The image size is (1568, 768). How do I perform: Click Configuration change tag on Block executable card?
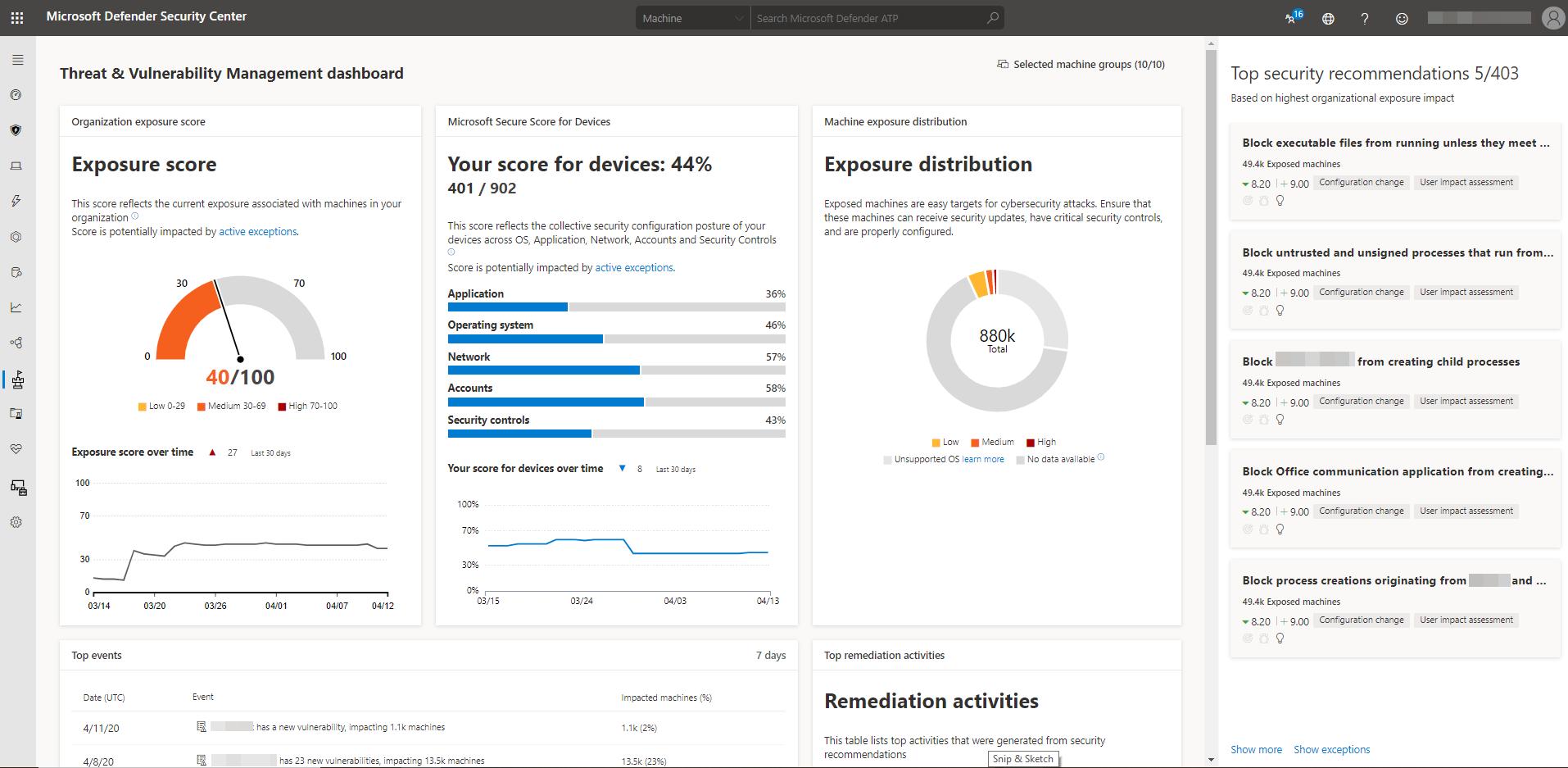(1361, 182)
